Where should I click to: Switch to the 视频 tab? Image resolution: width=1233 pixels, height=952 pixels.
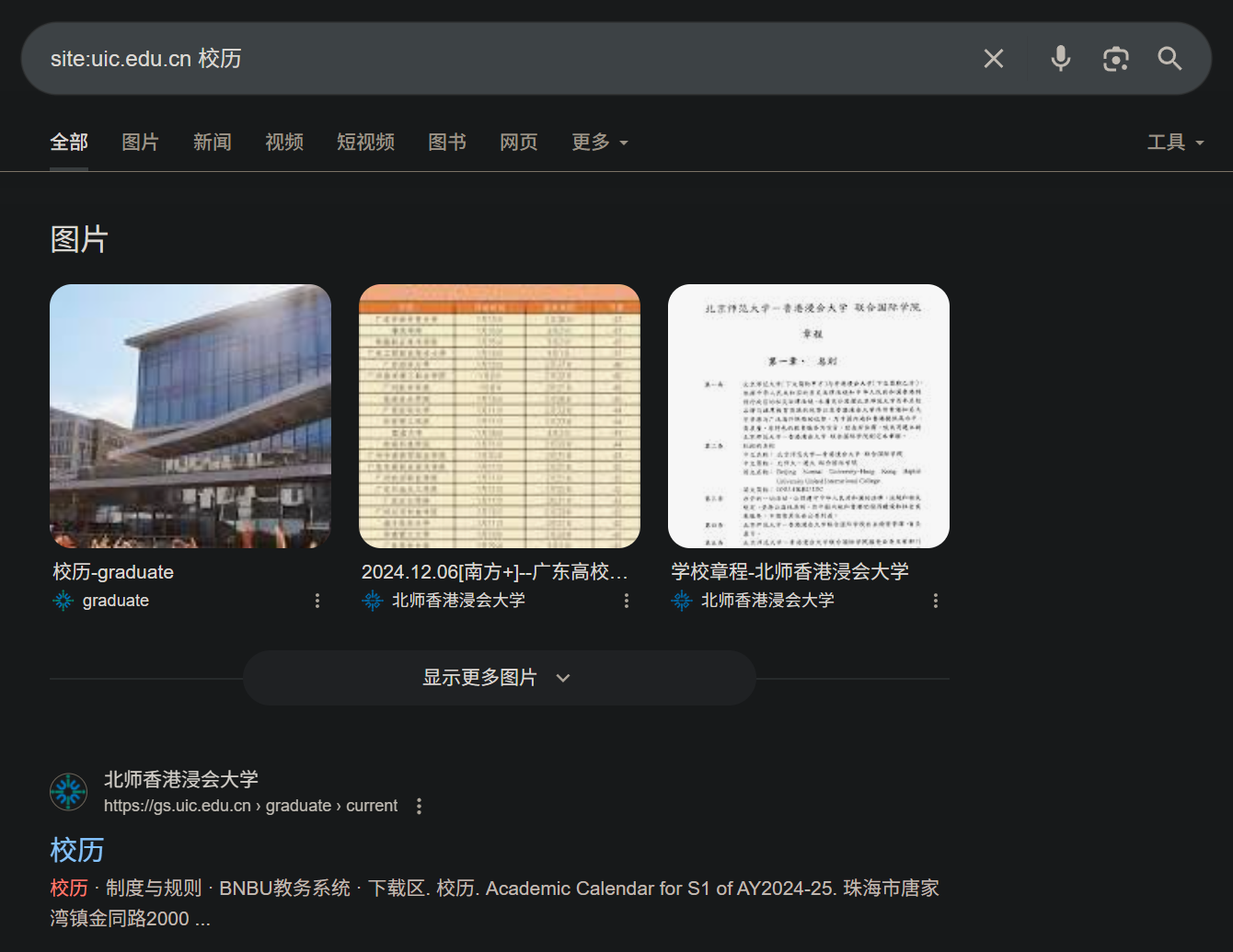click(x=284, y=142)
